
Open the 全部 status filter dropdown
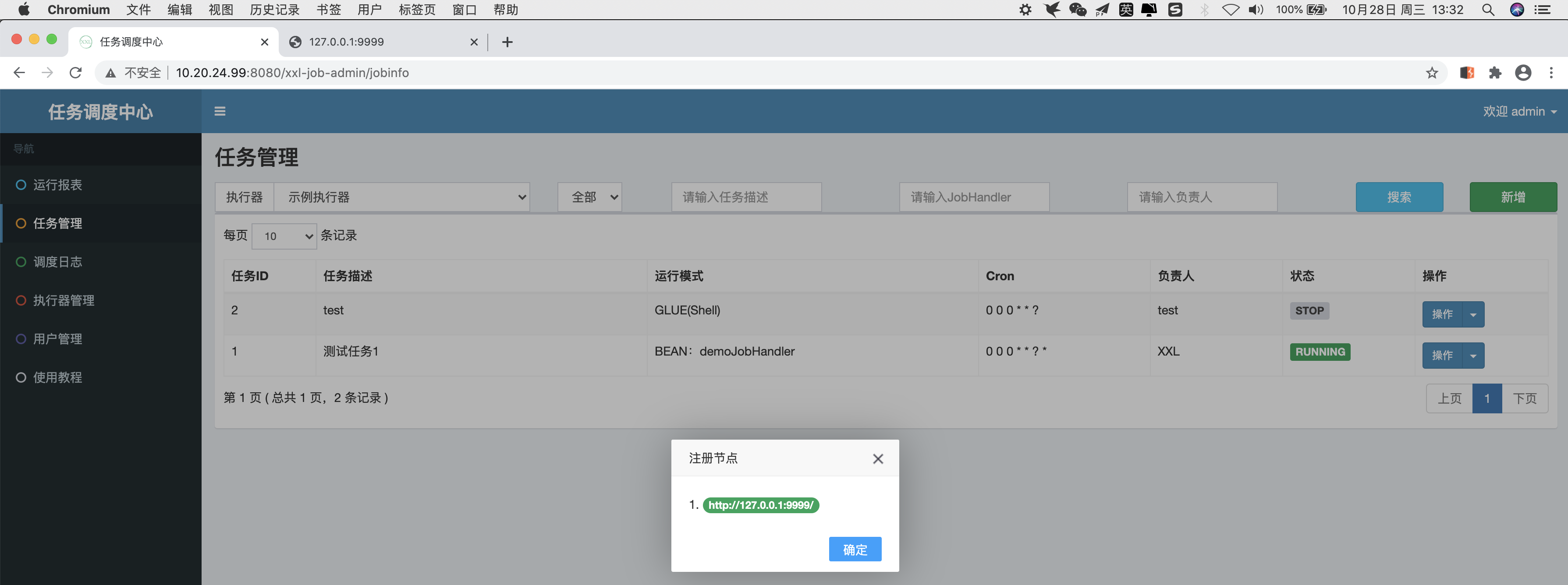coord(589,197)
